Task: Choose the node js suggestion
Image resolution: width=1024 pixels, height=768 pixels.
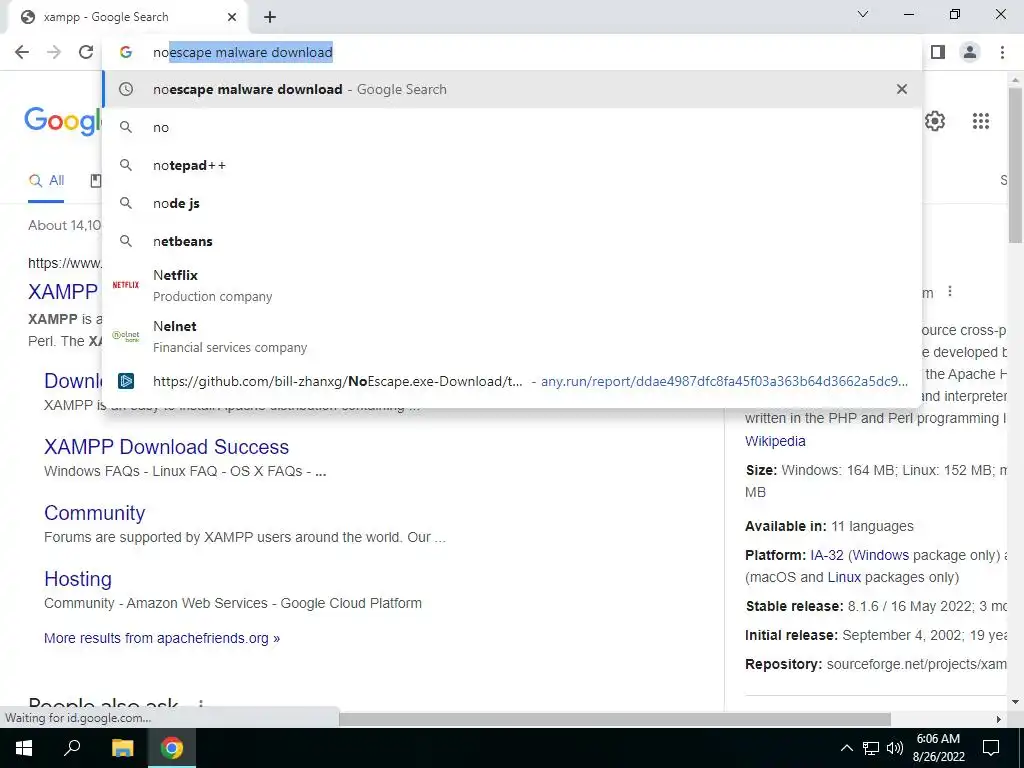Action: (512, 203)
